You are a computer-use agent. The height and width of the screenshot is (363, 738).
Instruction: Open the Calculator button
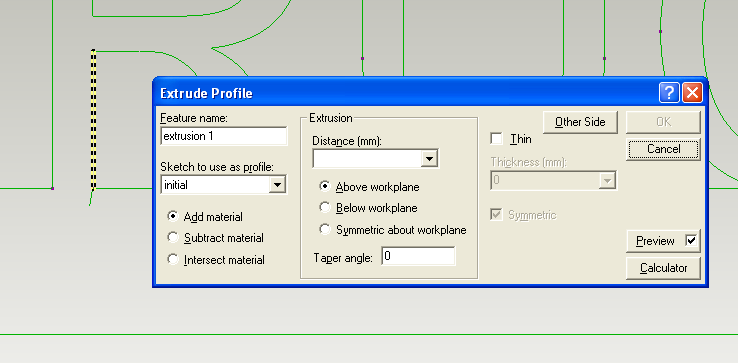[663, 268]
